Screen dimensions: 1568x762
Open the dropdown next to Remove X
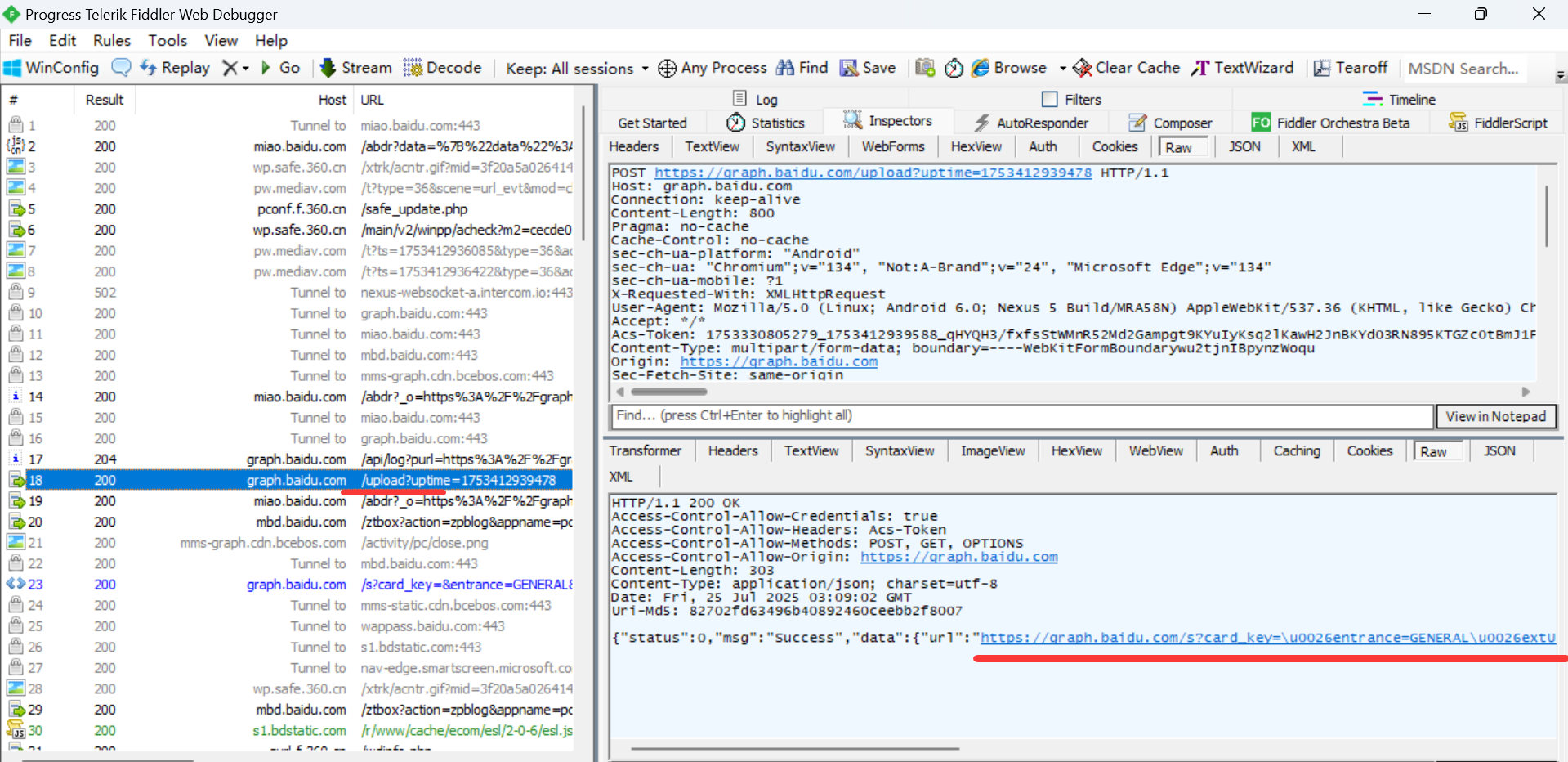pyautogui.click(x=245, y=69)
